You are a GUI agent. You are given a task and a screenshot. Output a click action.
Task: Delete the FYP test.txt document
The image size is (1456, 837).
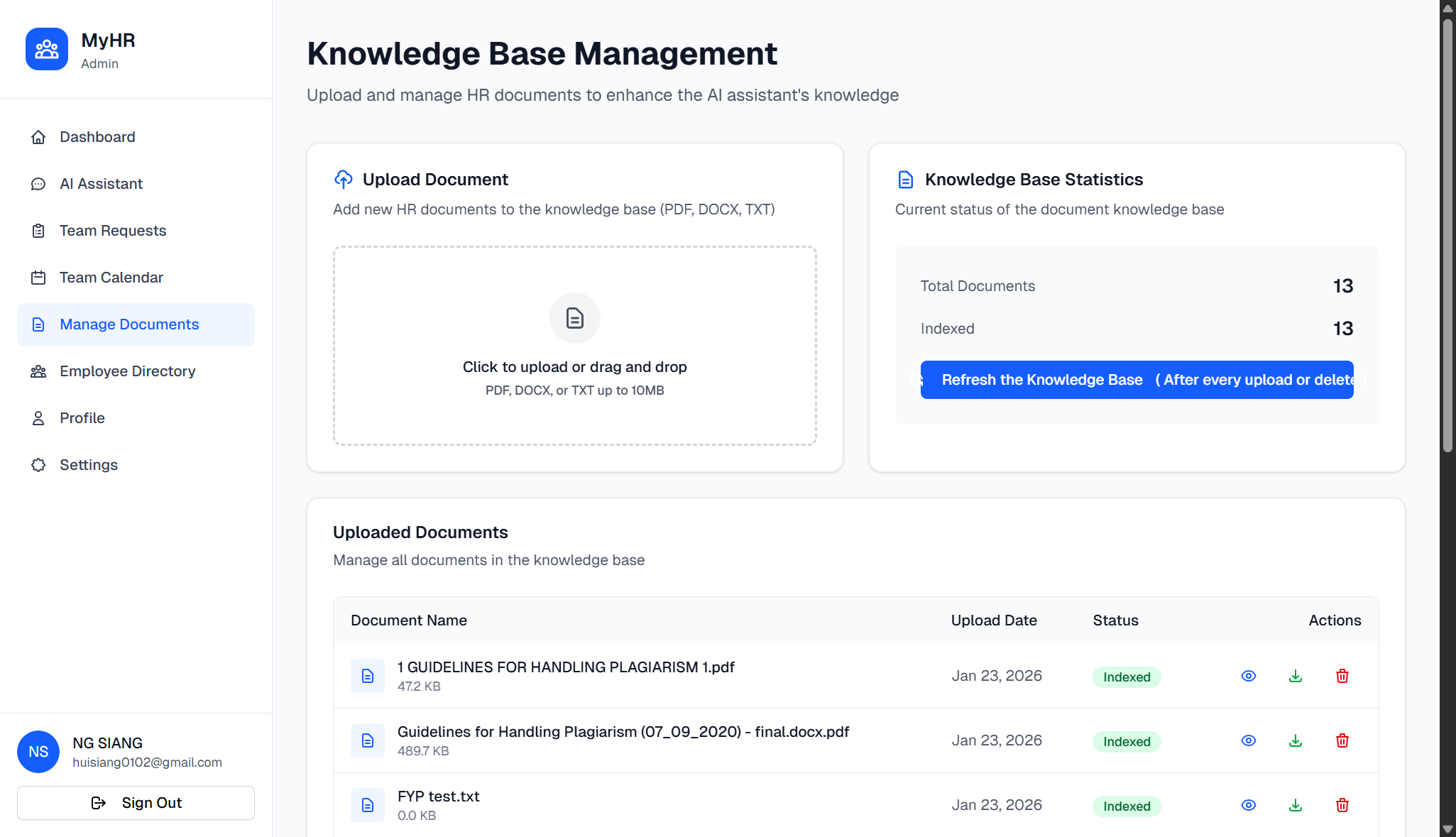pos(1342,805)
